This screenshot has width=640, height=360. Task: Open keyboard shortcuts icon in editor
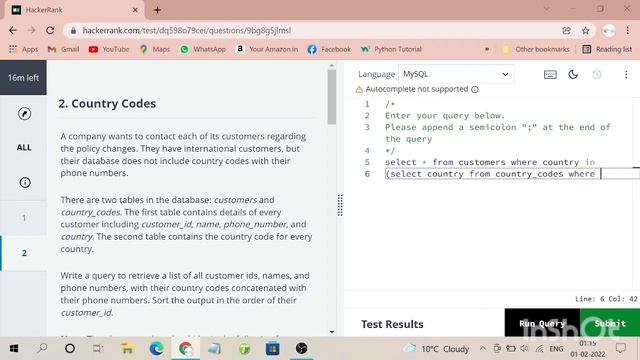[550, 74]
